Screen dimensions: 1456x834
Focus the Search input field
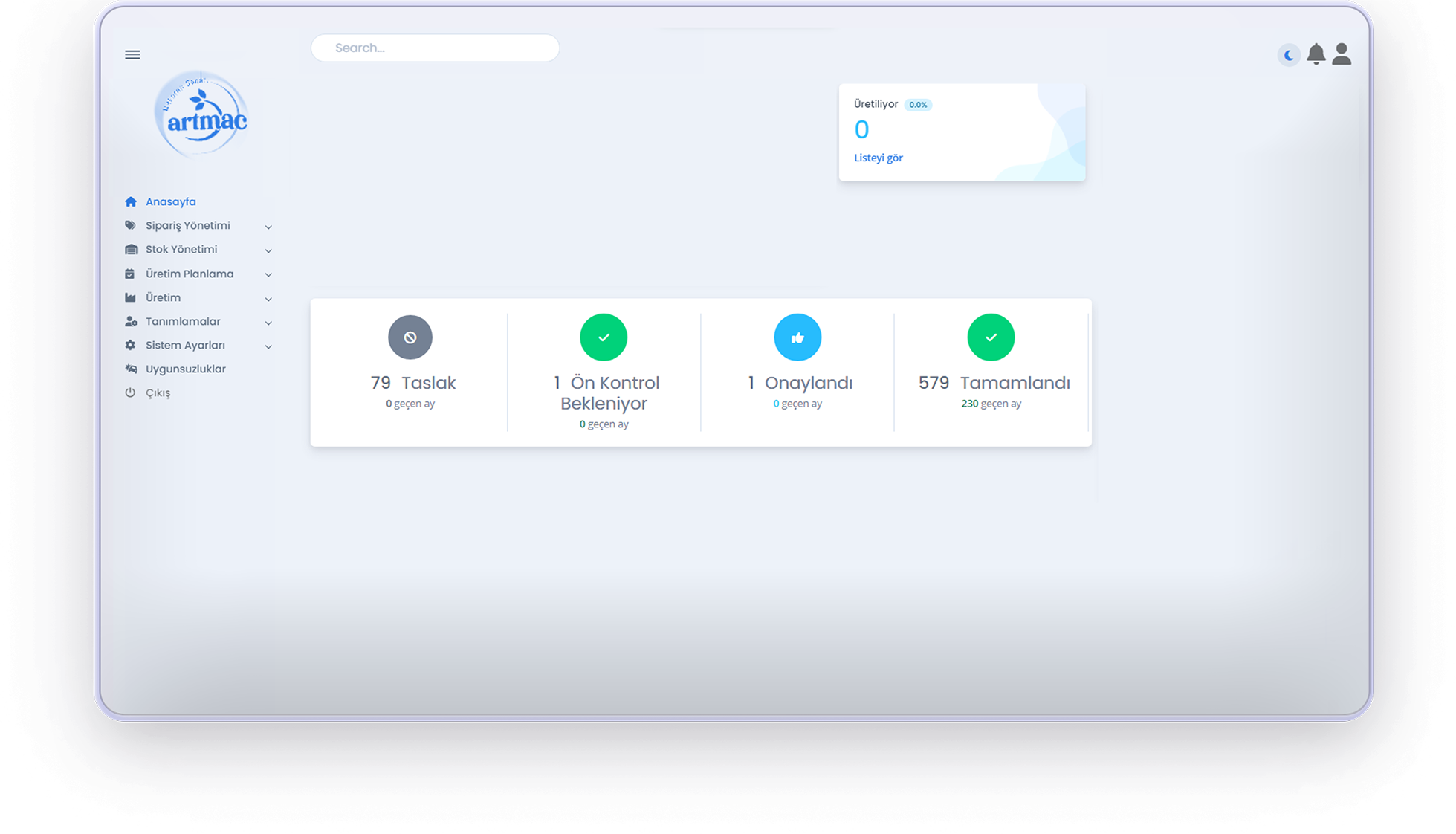(x=435, y=48)
